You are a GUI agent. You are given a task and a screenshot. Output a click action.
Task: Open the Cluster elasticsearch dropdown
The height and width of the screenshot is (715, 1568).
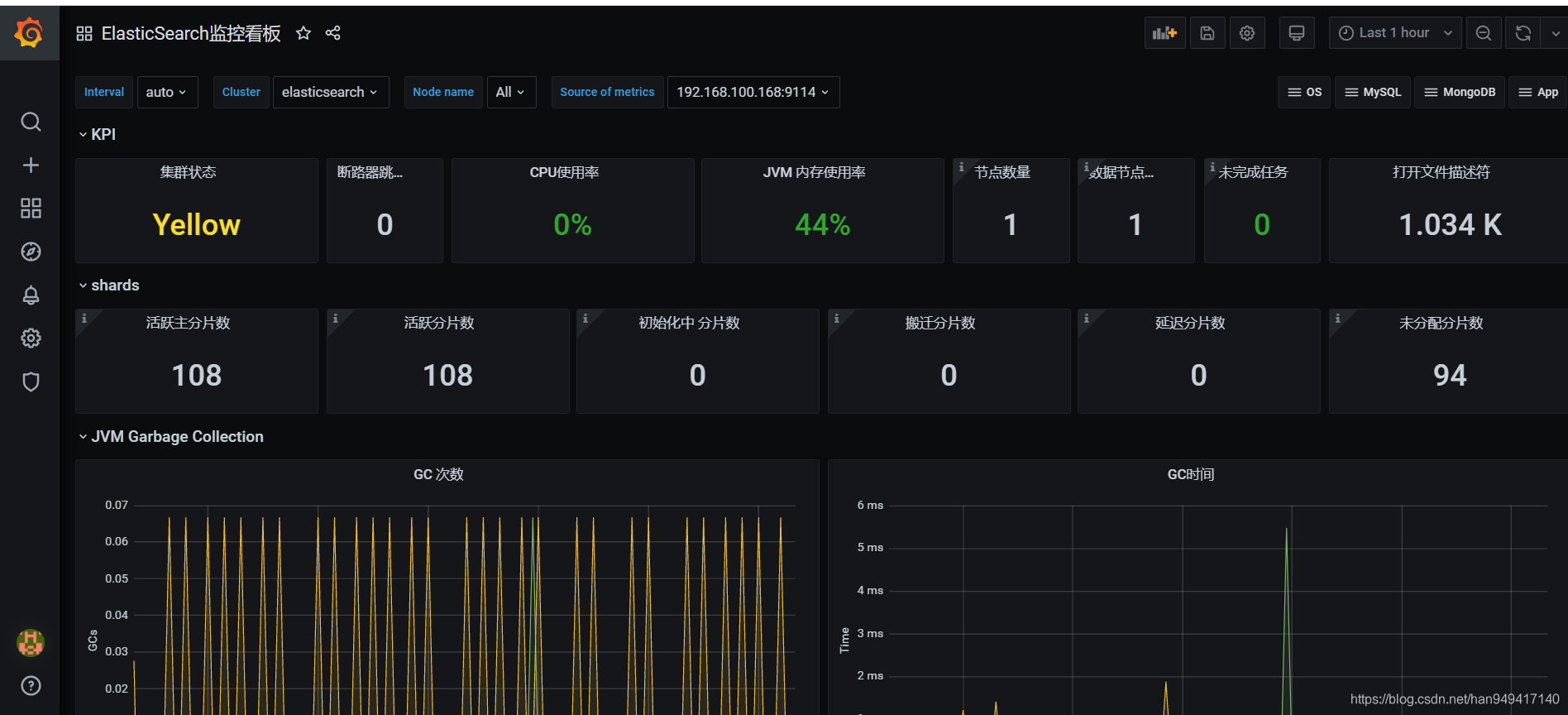point(331,92)
